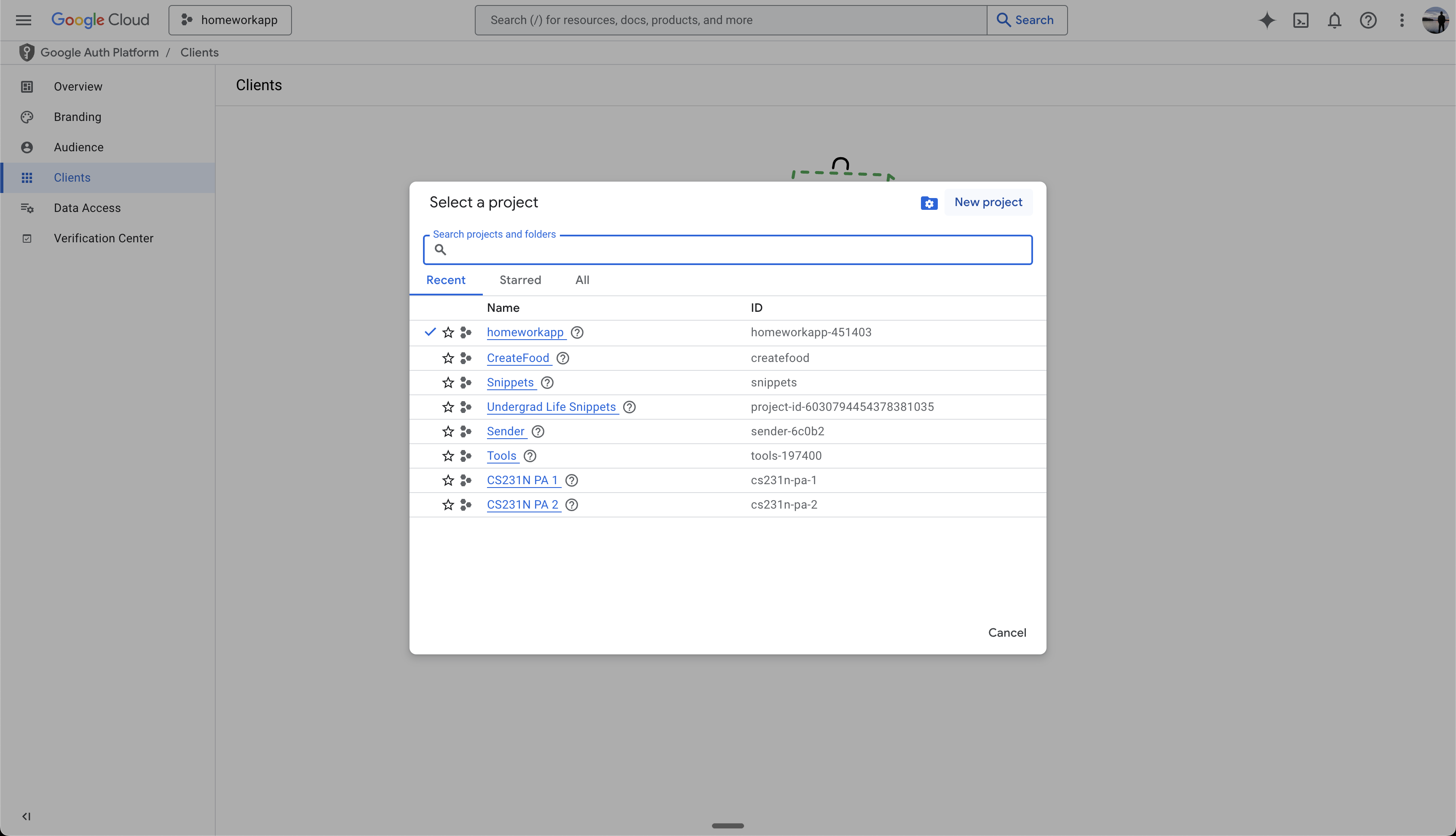Image resolution: width=1456 pixels, height=836 pixels.
Task: Open the homeworkapp project picker dropdown
Action: 230,20
